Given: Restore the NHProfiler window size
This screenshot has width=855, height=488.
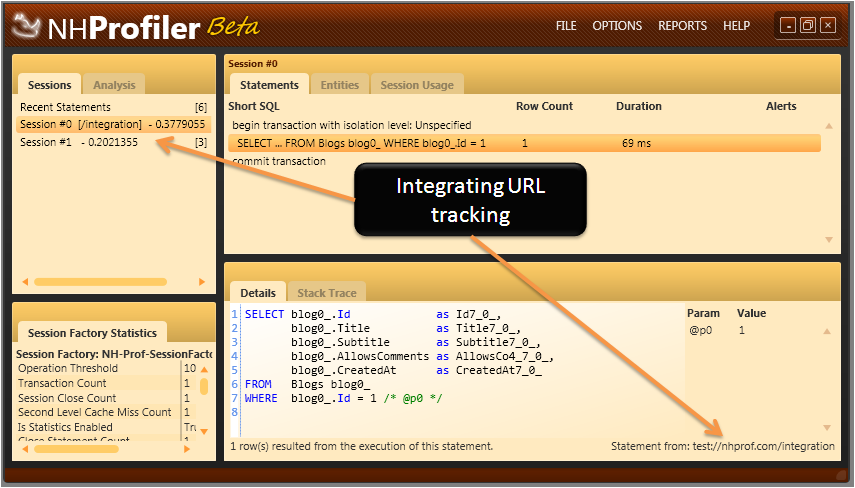Looking at the screenshot, I should [808, 25].
